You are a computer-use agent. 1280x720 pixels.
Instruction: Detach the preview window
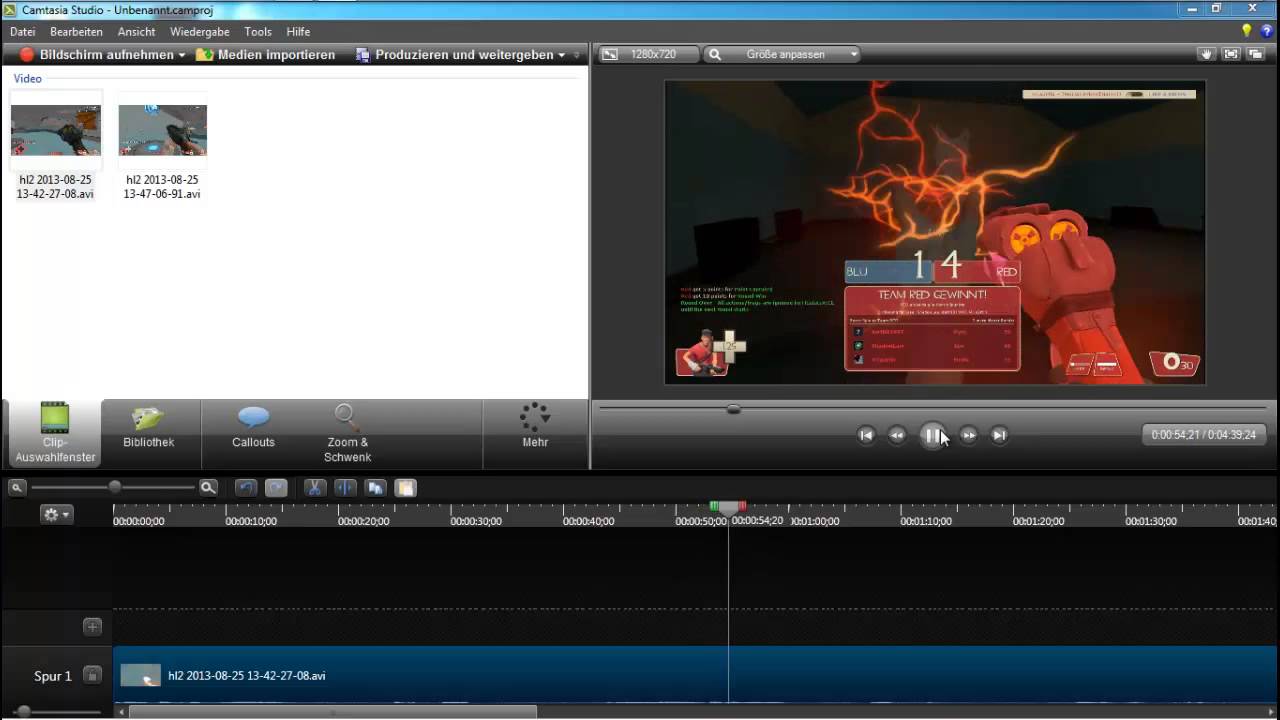1255,55
